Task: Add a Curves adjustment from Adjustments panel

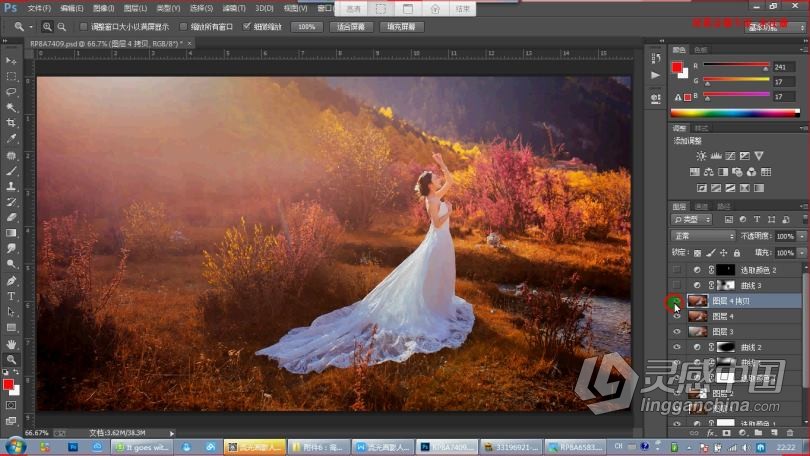Action: pos(730,155)
